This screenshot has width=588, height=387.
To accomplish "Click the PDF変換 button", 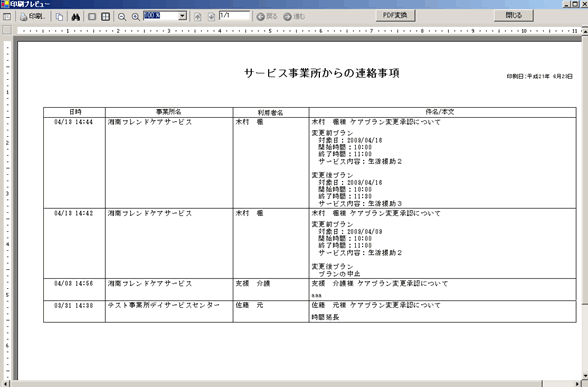I will pos(395,15).
